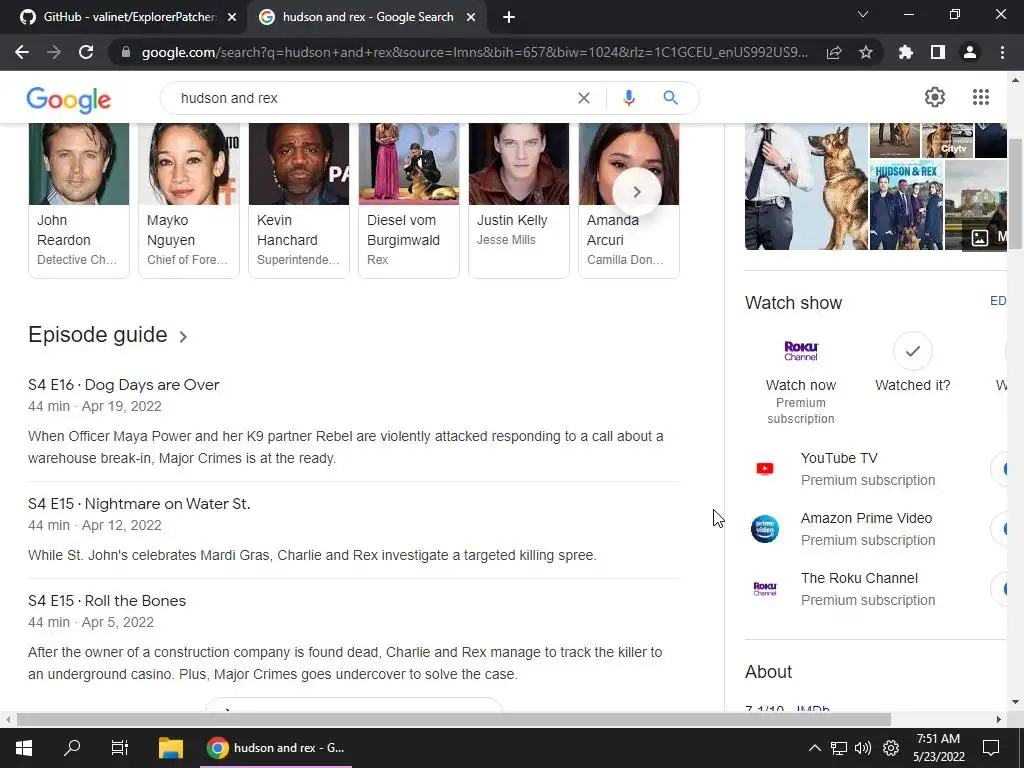The height and width of the screenshot is (768, 1024).
Task: Click the Google logo
Action: coord(69,99)
